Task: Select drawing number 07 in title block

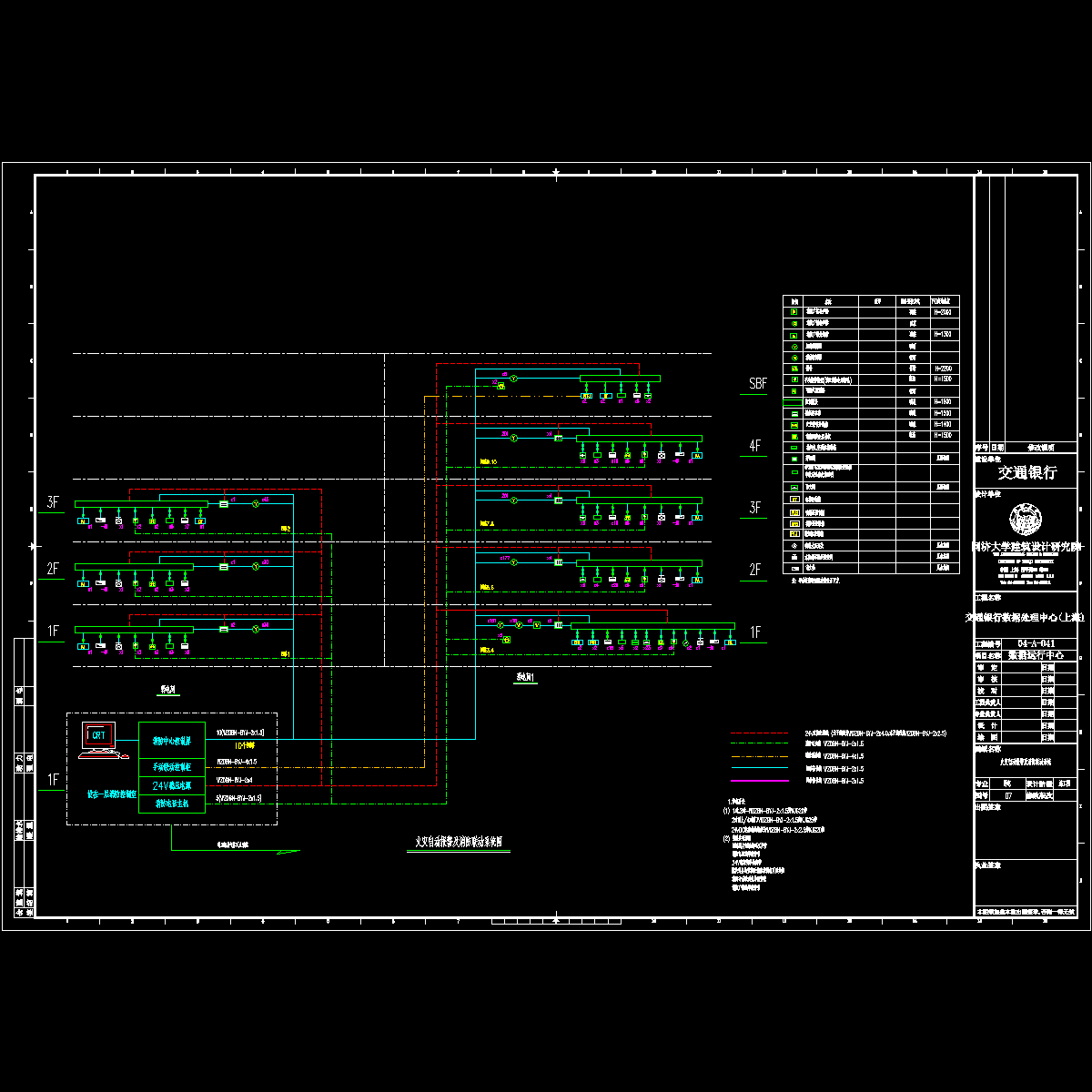Action: pos(1008,794)
